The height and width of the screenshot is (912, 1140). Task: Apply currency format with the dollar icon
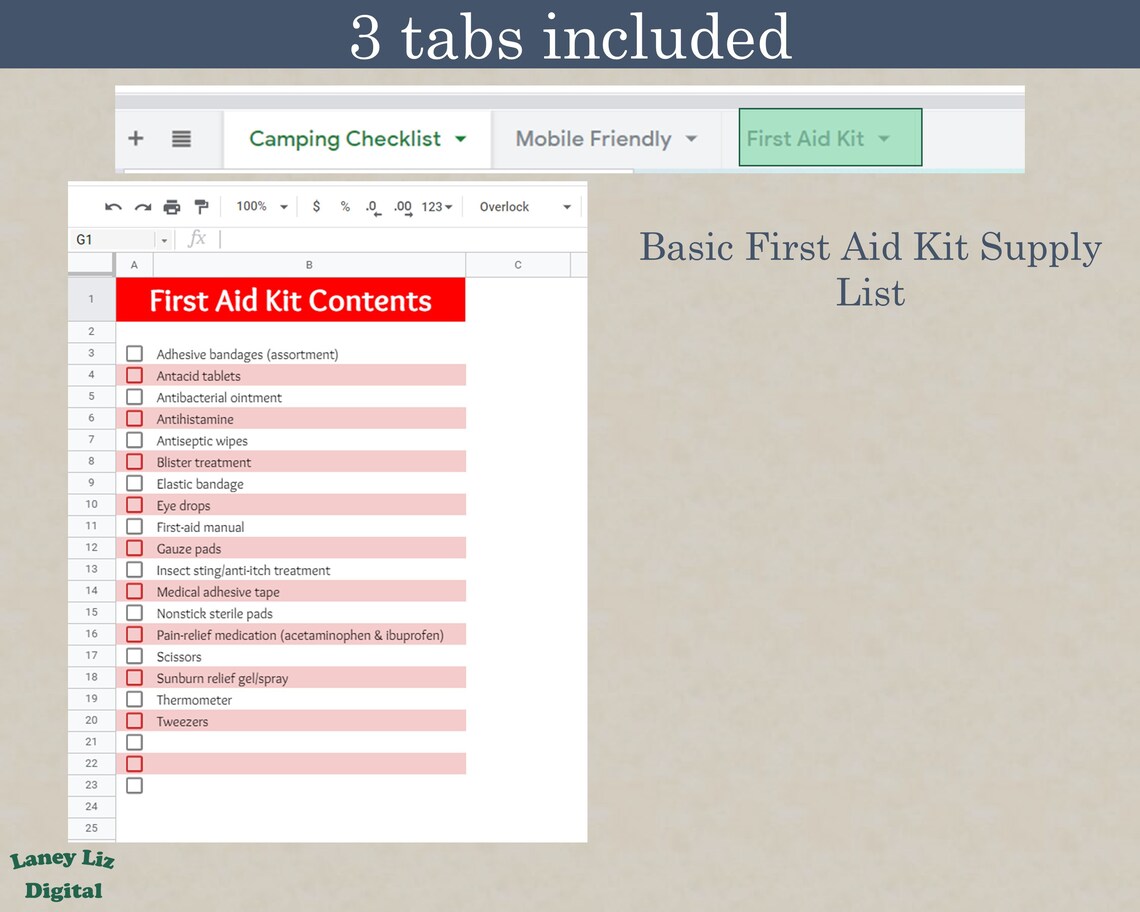(317, 206)
